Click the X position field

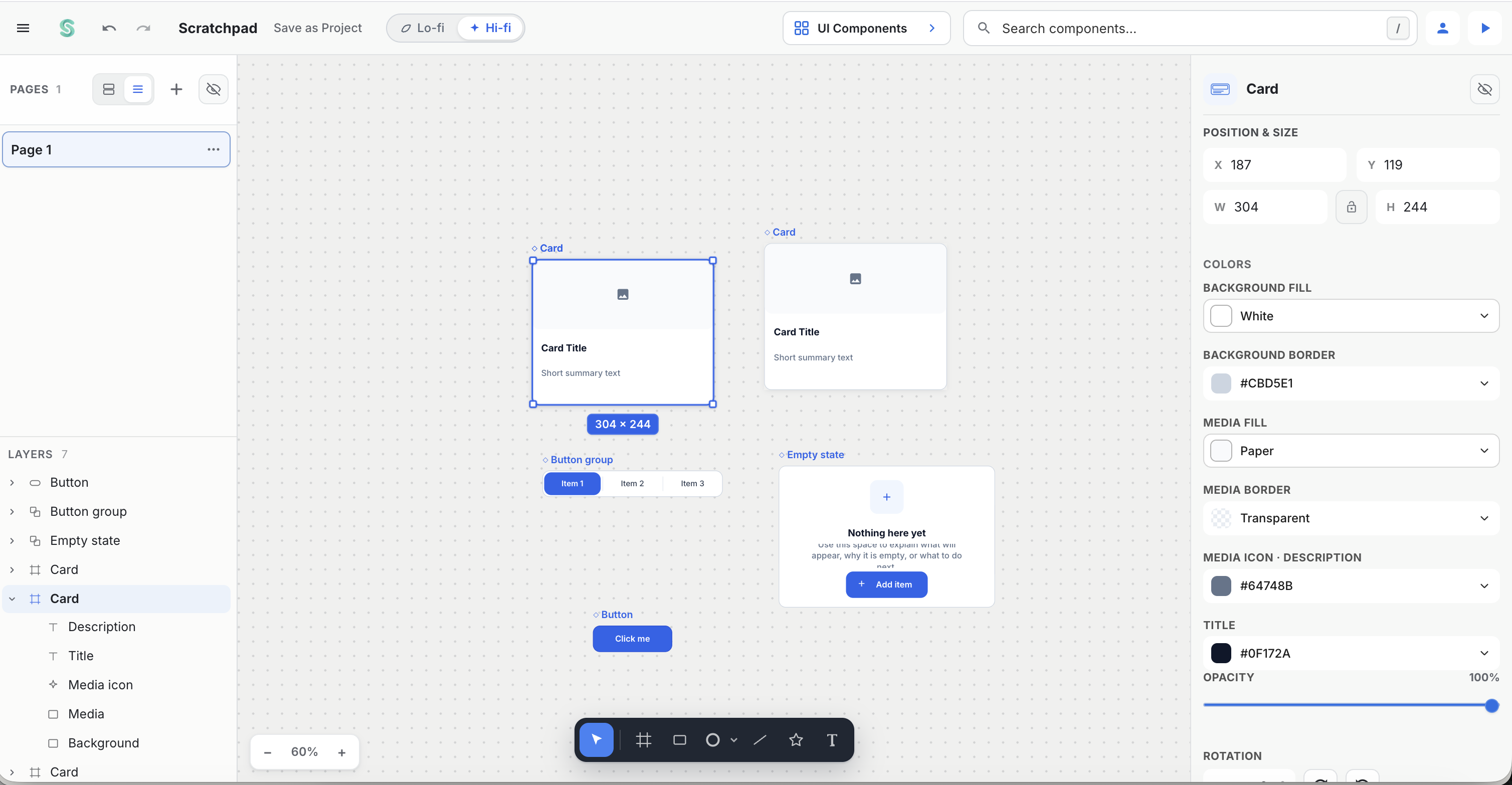click(x=1274, y=165)
